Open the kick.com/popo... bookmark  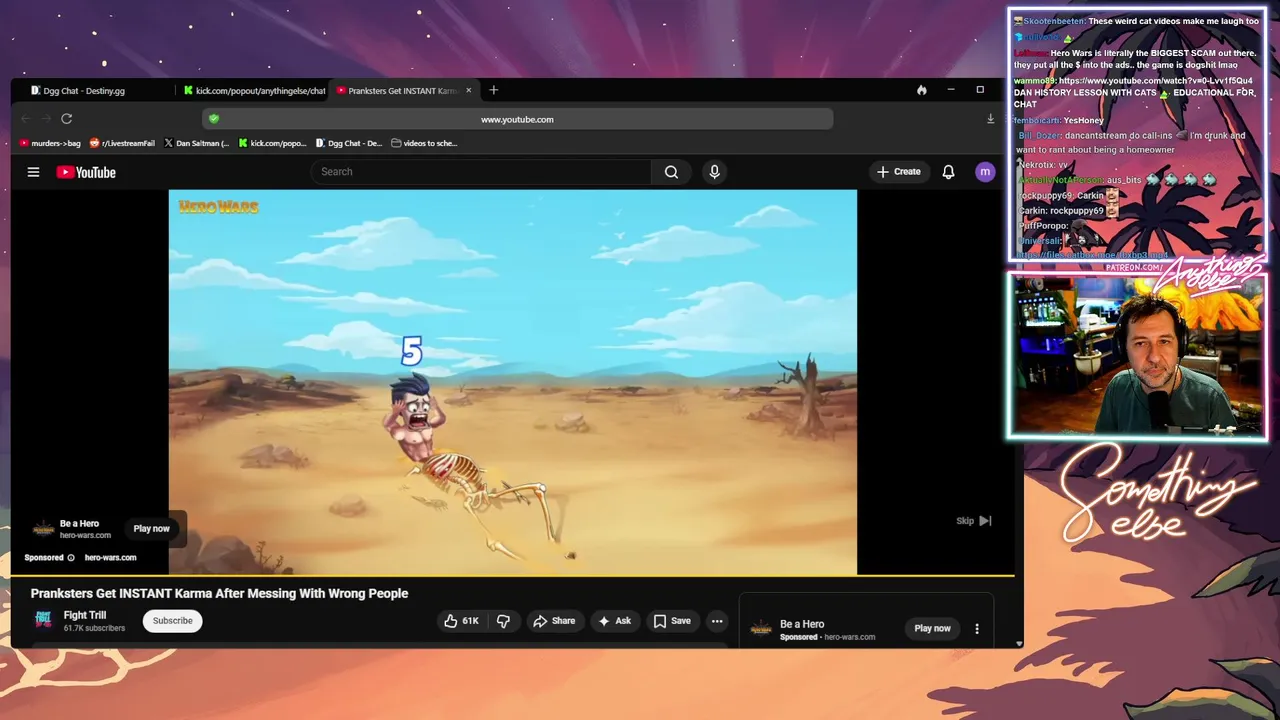point(272,143)
